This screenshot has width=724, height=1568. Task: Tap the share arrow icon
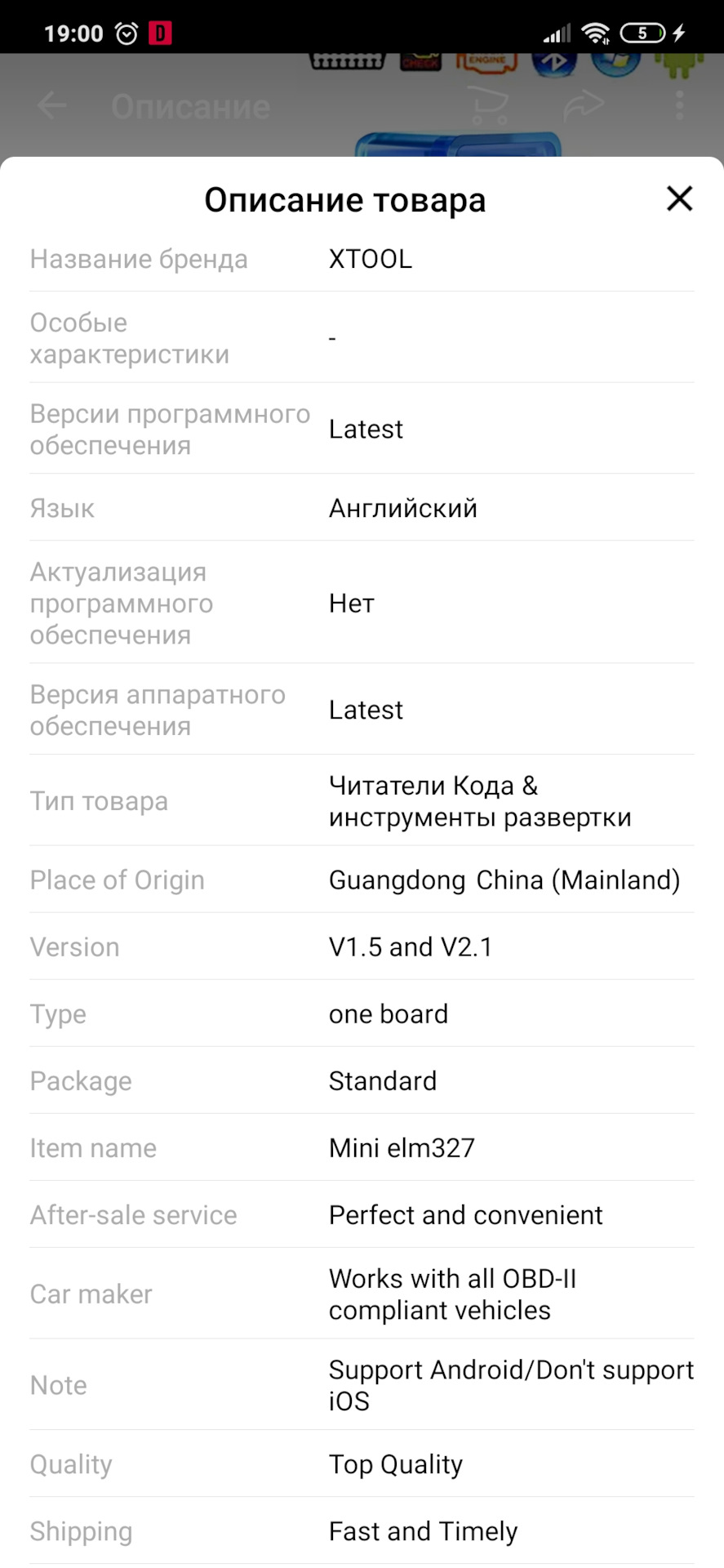pyautogui.click(x=584, y=106)
